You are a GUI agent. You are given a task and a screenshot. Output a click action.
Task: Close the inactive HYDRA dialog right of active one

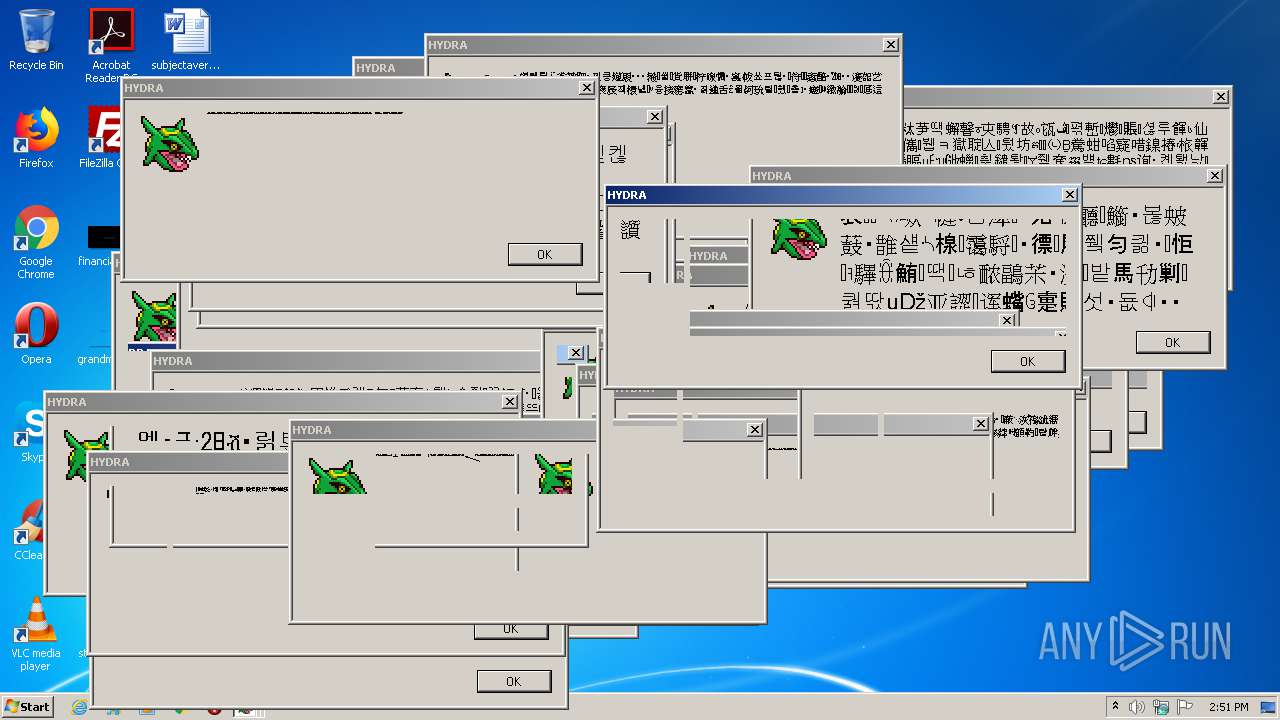(x=1215, y=176)
